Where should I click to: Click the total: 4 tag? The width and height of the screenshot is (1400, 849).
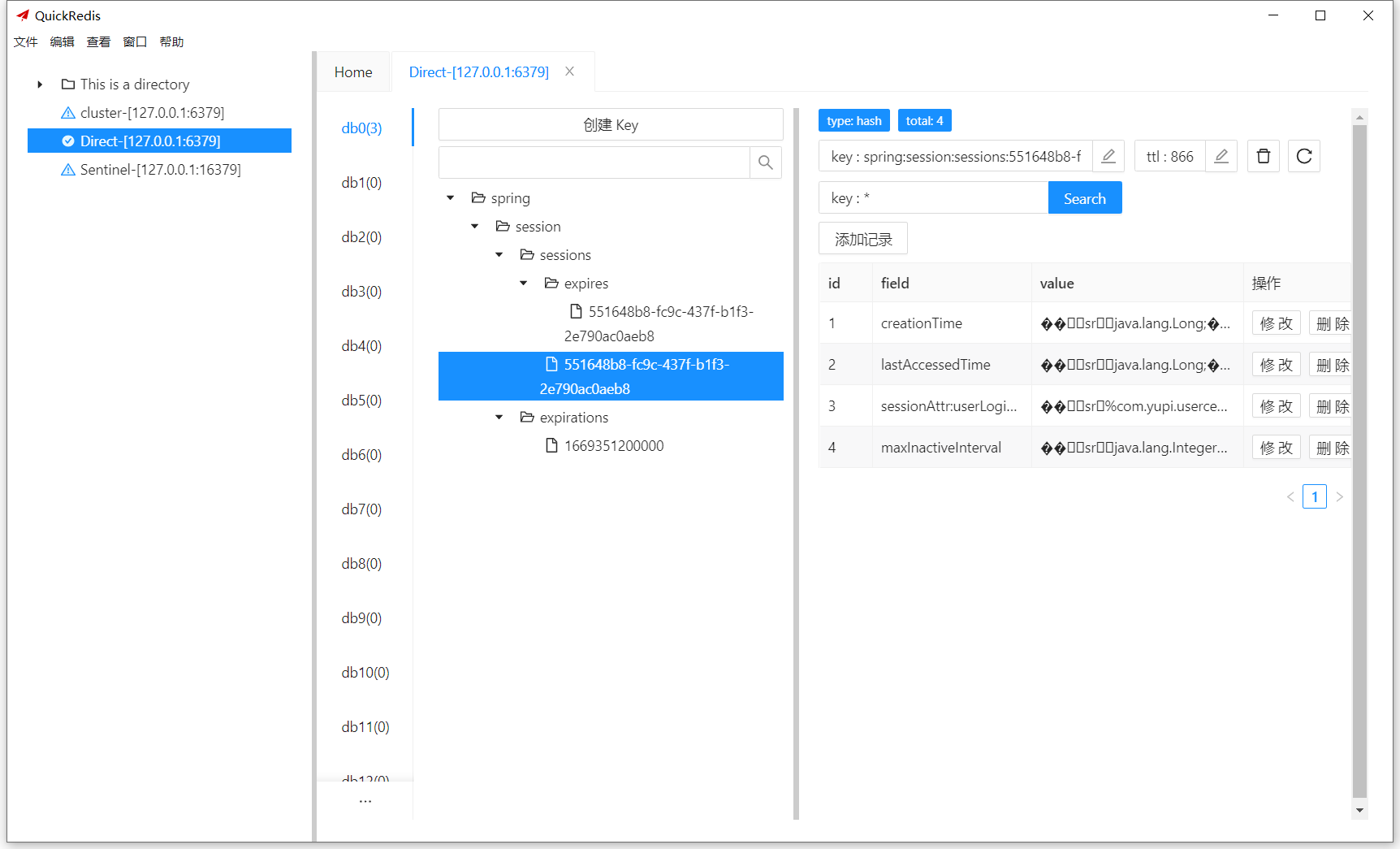924,120
